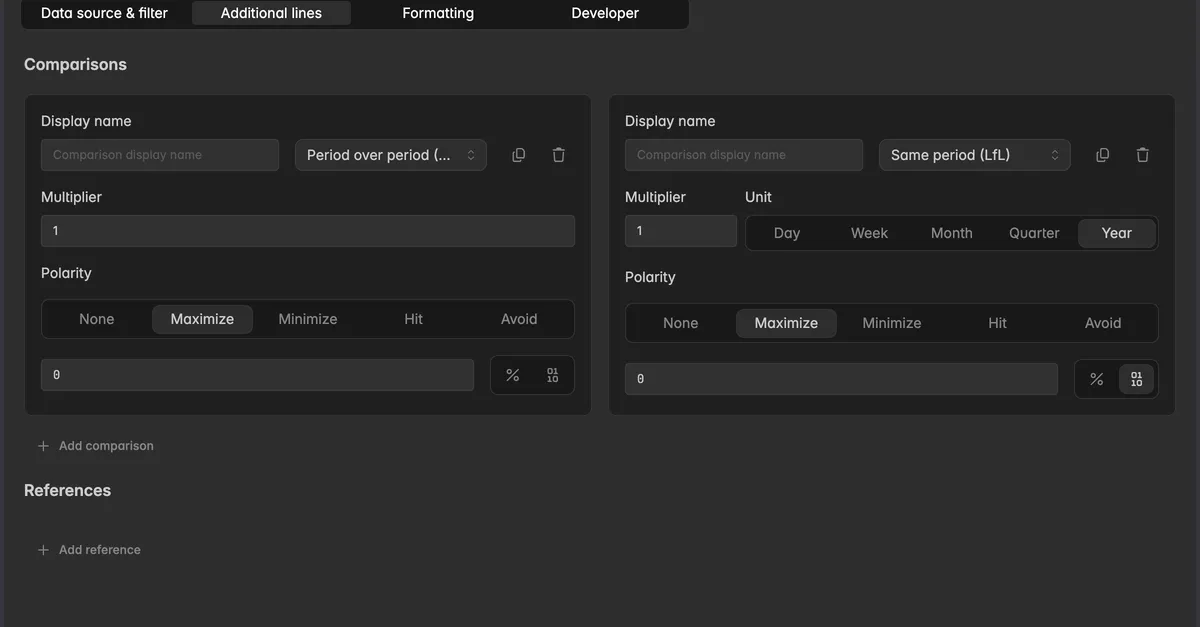Select numeric icon in Same period card
This screenshot has width=1200, height=627.
pos(1136,379)
